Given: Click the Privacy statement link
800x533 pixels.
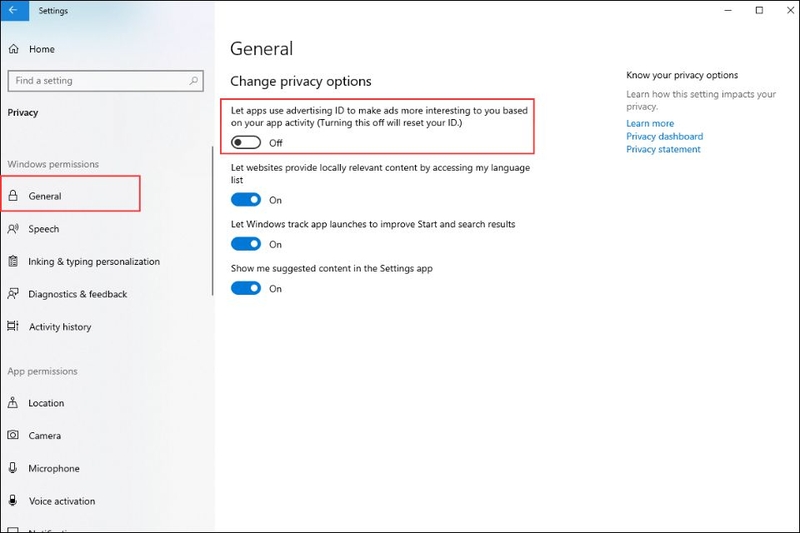Looking at the screenshot, I should pos(663,149).
